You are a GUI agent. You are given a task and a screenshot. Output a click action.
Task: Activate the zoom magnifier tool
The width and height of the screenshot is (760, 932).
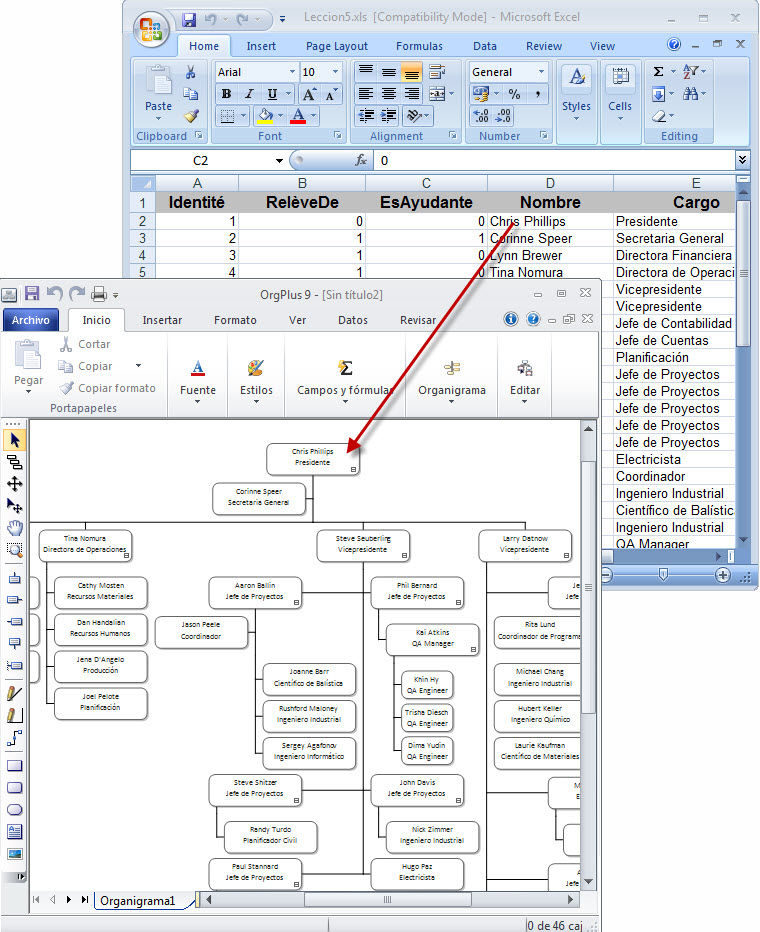[14, 549]
